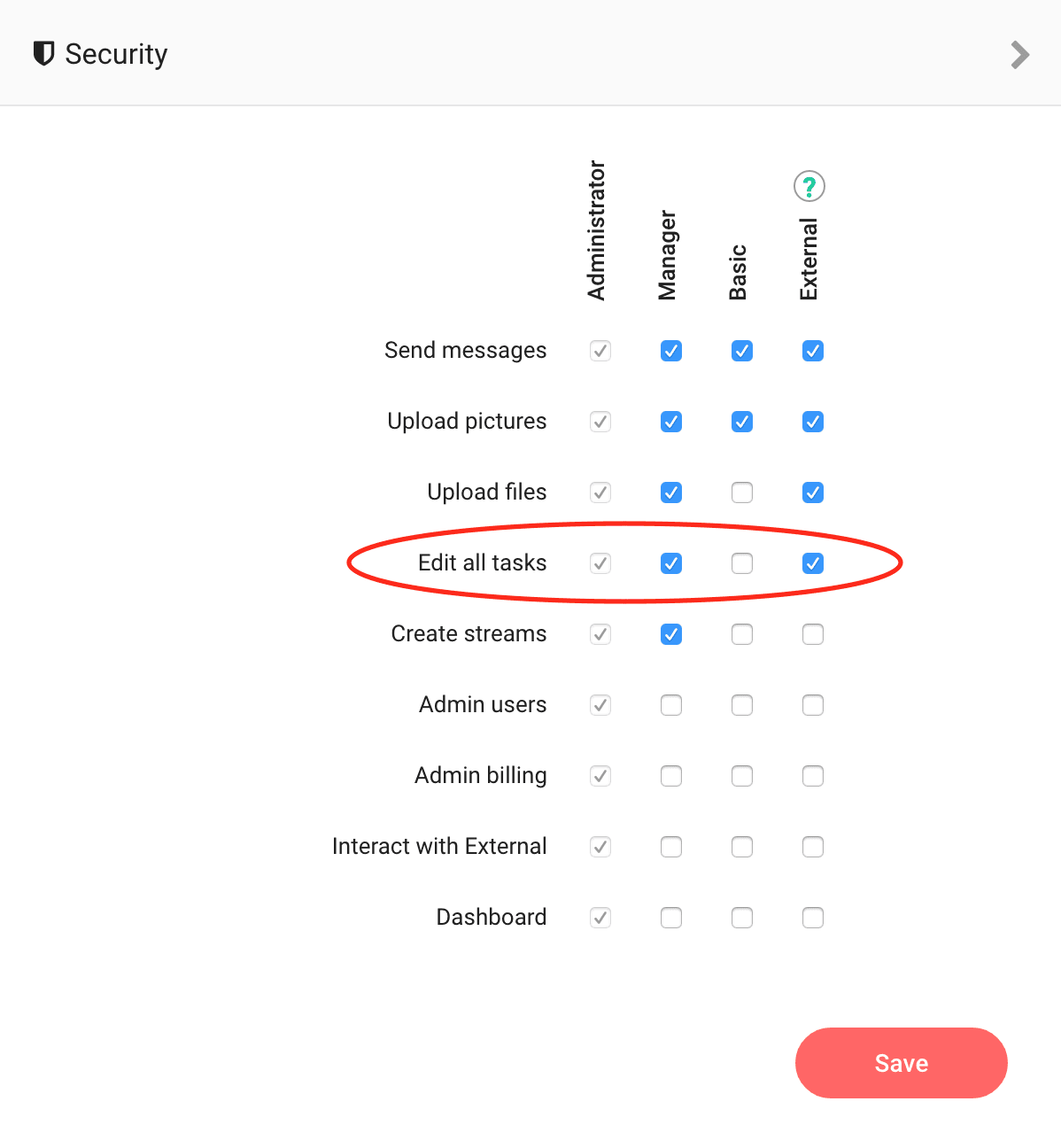1061x1148 pixels.
Task: Uncheck Send messages for Basic role
Action: click(742, 351)
